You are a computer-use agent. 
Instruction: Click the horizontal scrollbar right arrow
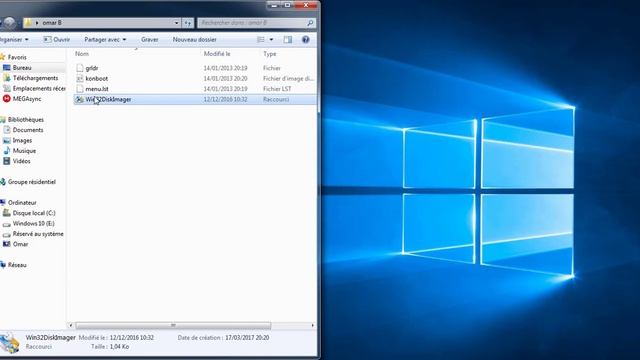coord(313,325)
